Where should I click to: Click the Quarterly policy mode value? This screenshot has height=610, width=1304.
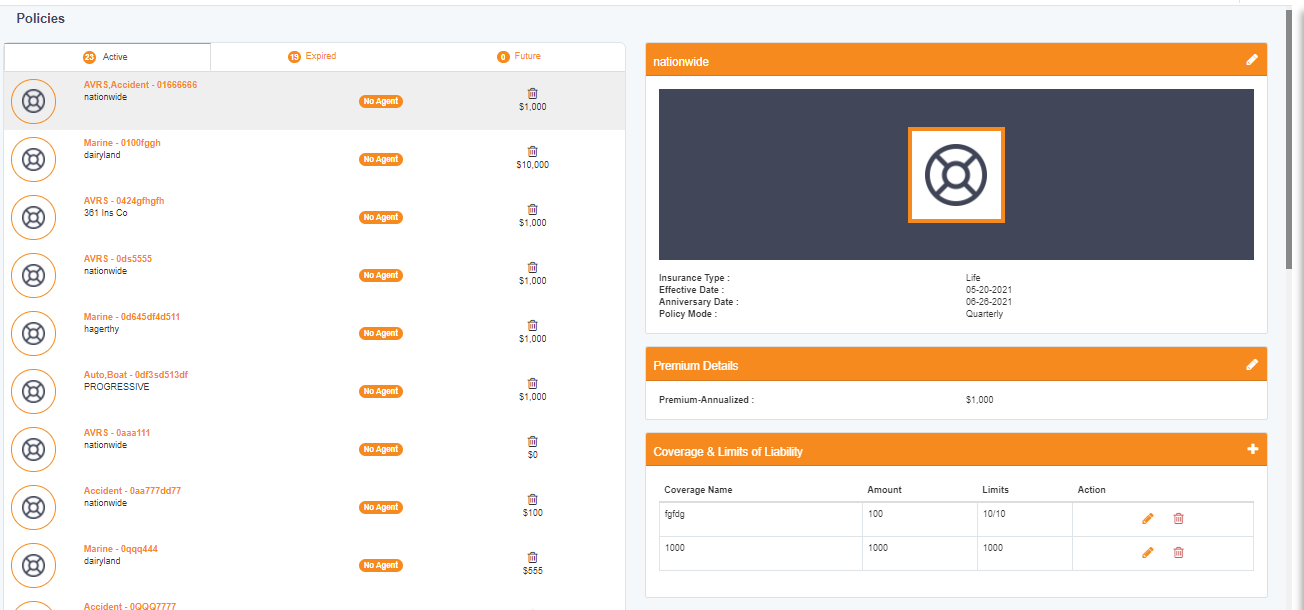click(x=984, y=314)
